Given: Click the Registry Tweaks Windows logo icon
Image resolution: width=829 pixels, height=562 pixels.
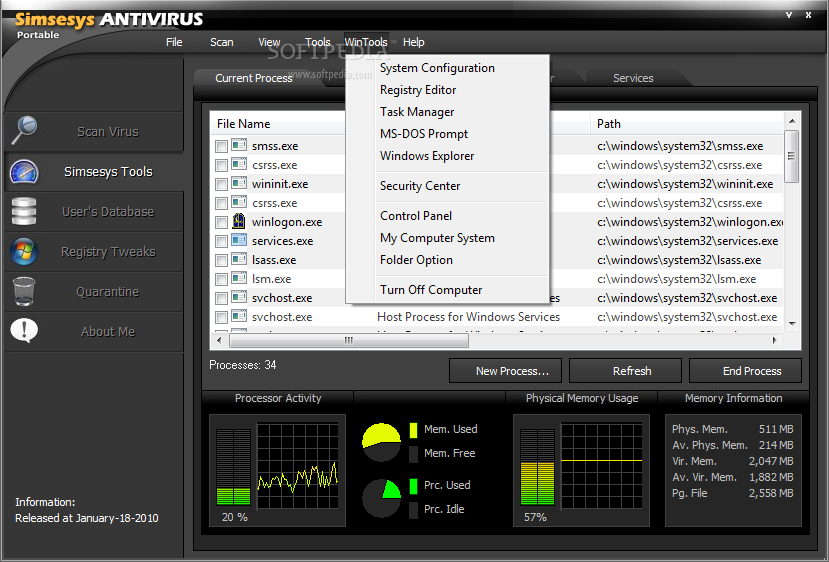Looking at the screenshot, I should point(24,252).
